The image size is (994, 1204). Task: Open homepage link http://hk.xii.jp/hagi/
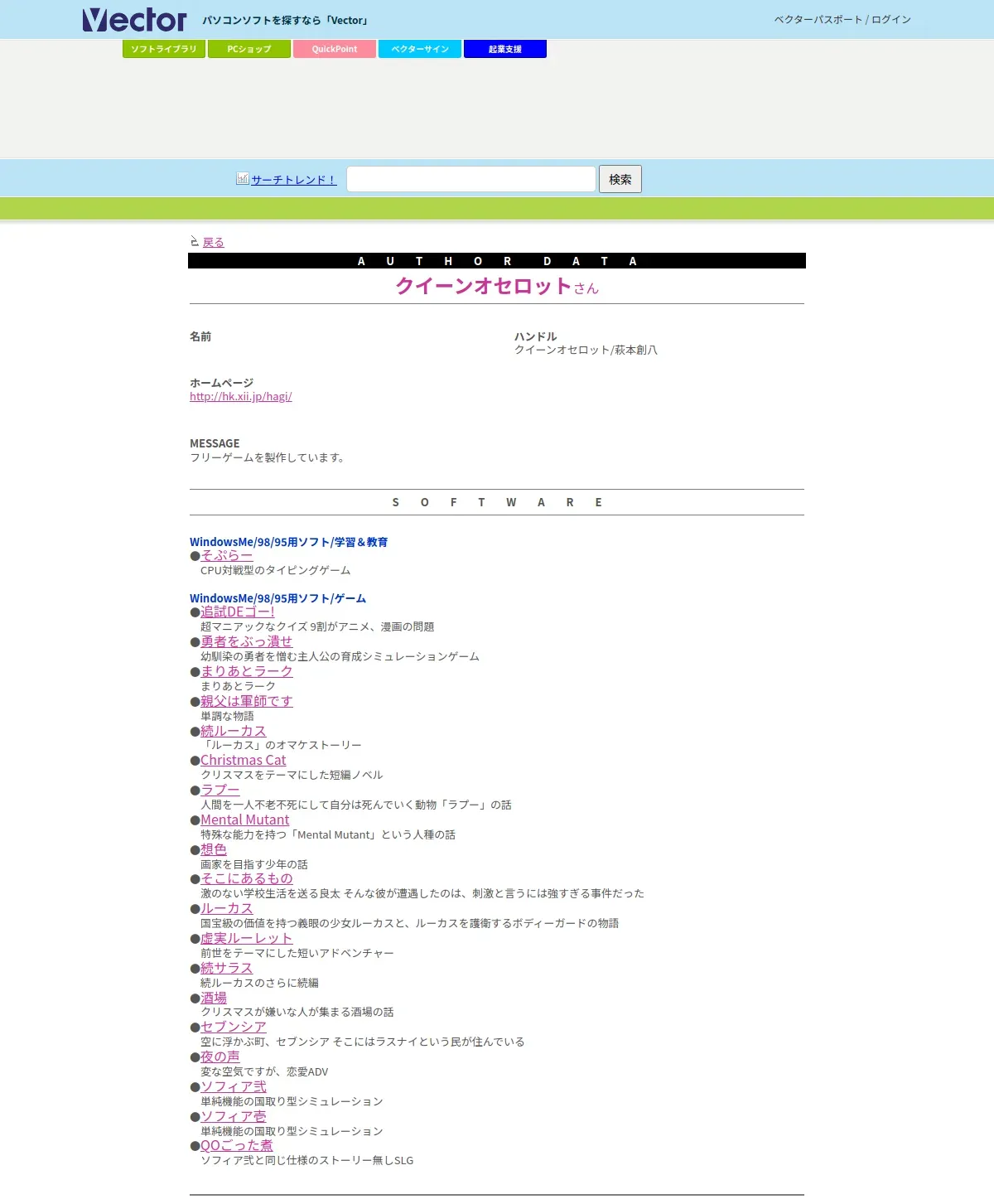click(x=241, y=396)
